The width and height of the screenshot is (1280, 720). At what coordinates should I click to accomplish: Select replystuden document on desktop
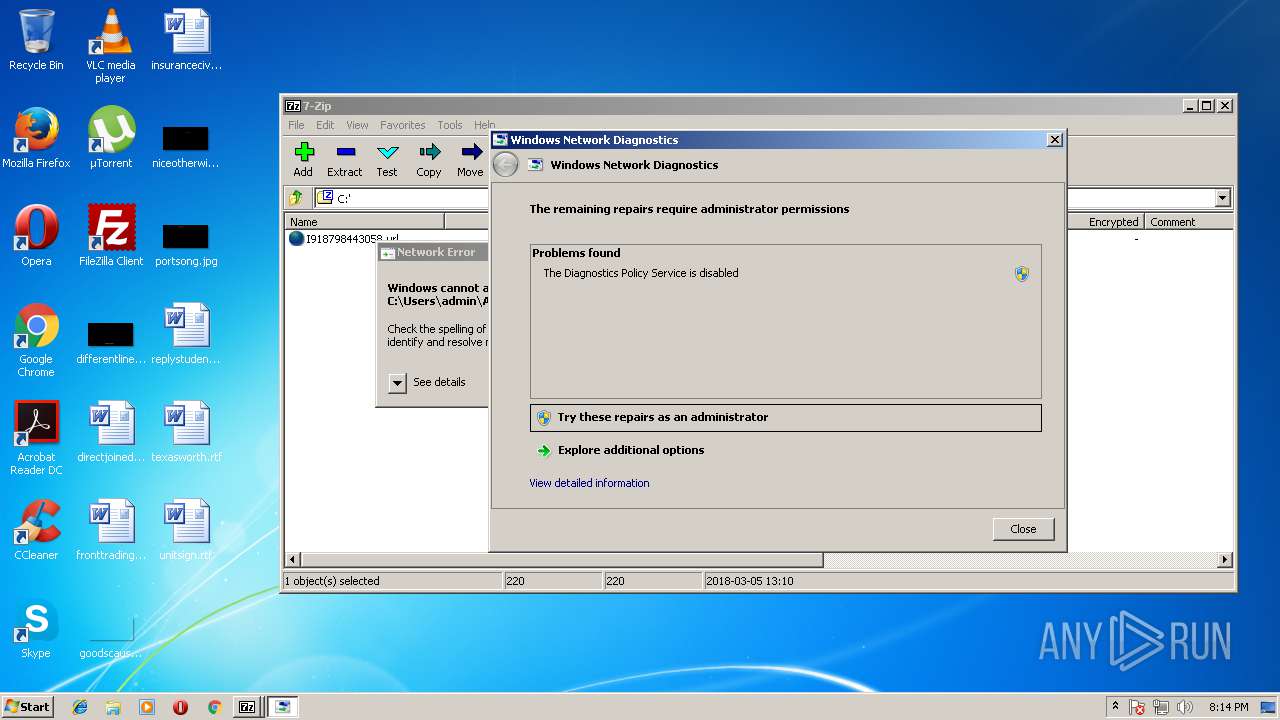(186, 334)
